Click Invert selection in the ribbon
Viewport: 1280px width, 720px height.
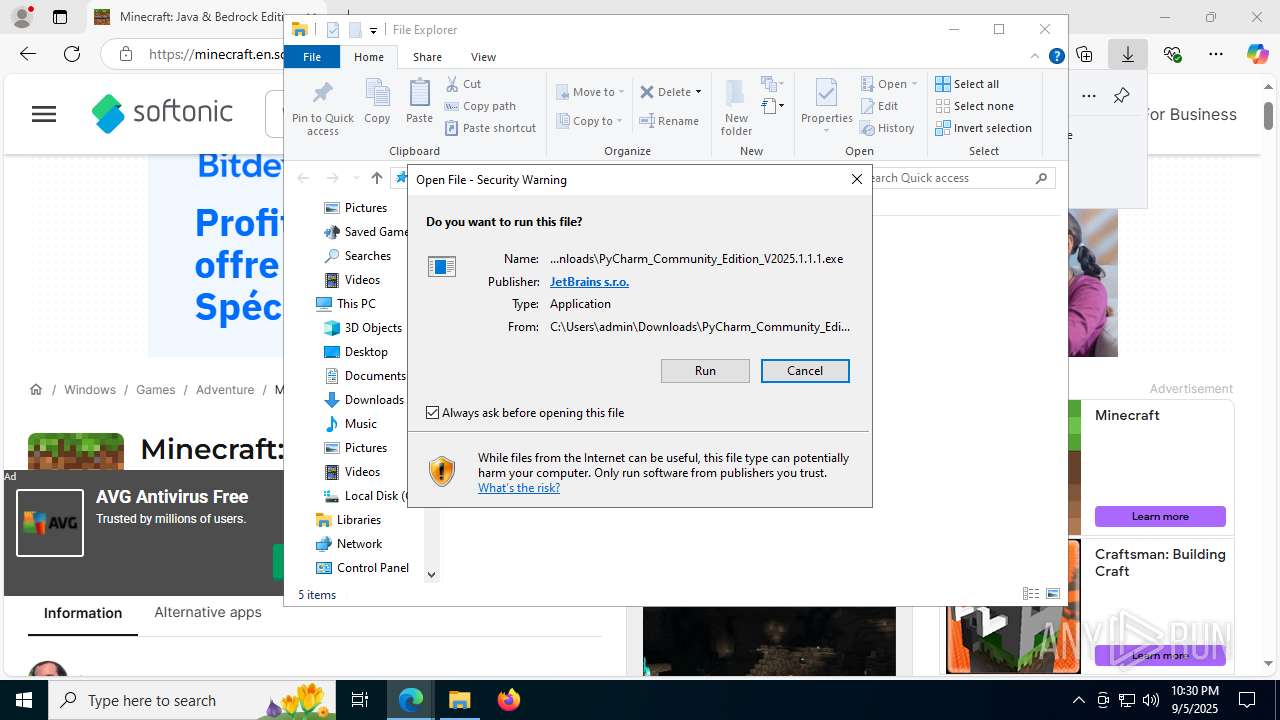pos(983,128)
